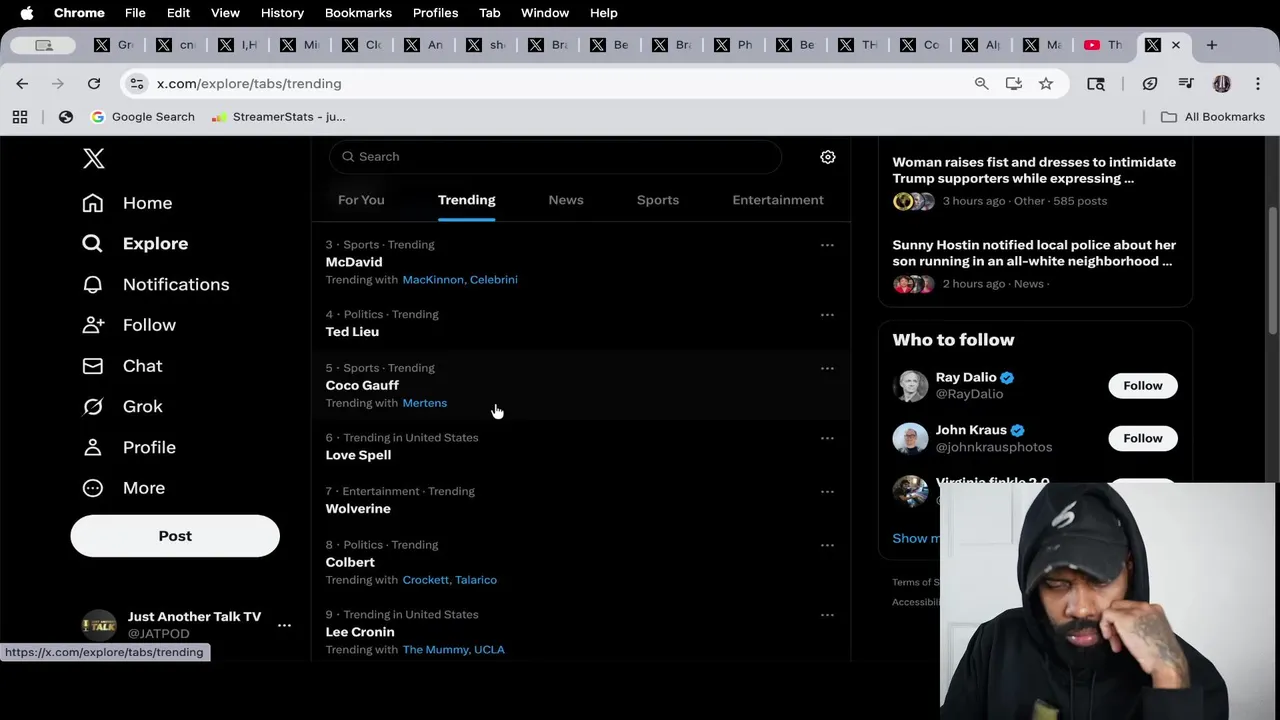Open the Love Spell trending topic
This screenshot has width=1280, height=720.
(358, 455)
